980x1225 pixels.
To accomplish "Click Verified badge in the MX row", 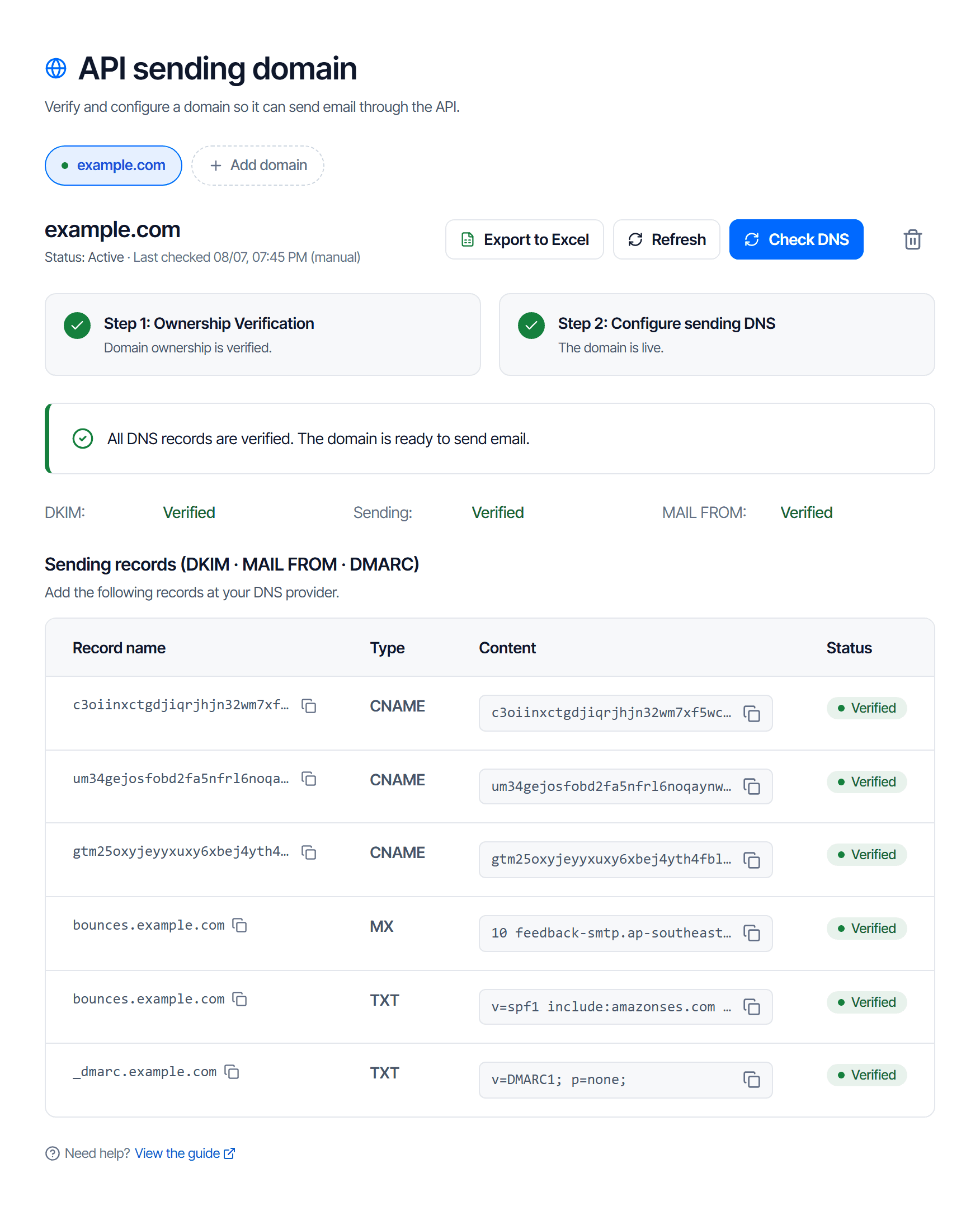I will tap(866, 929).
